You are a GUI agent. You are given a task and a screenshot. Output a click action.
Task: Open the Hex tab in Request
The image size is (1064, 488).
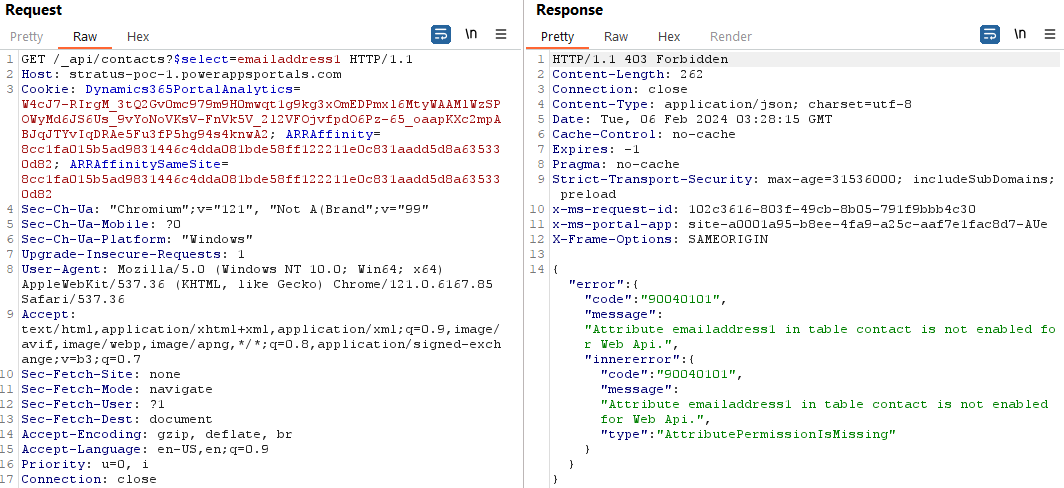(x=138, y=37)
